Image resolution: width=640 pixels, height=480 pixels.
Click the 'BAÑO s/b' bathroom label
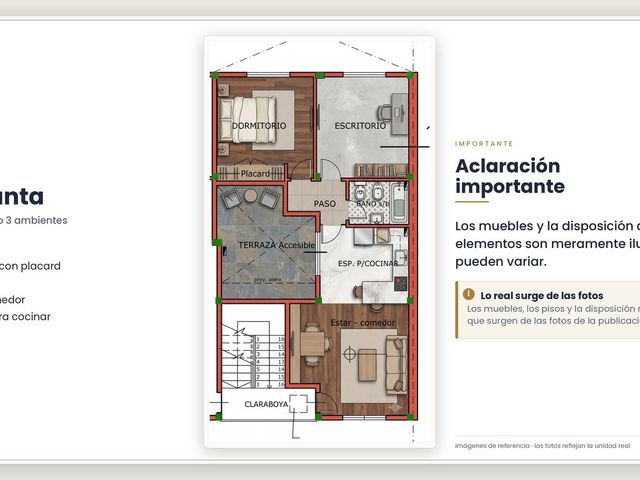point(372,203)
